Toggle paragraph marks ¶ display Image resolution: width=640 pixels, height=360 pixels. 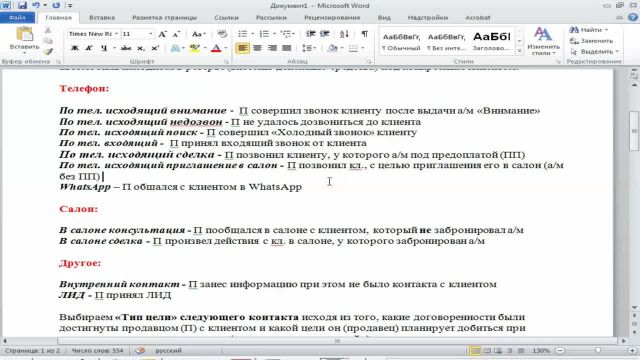click(364, 34)
